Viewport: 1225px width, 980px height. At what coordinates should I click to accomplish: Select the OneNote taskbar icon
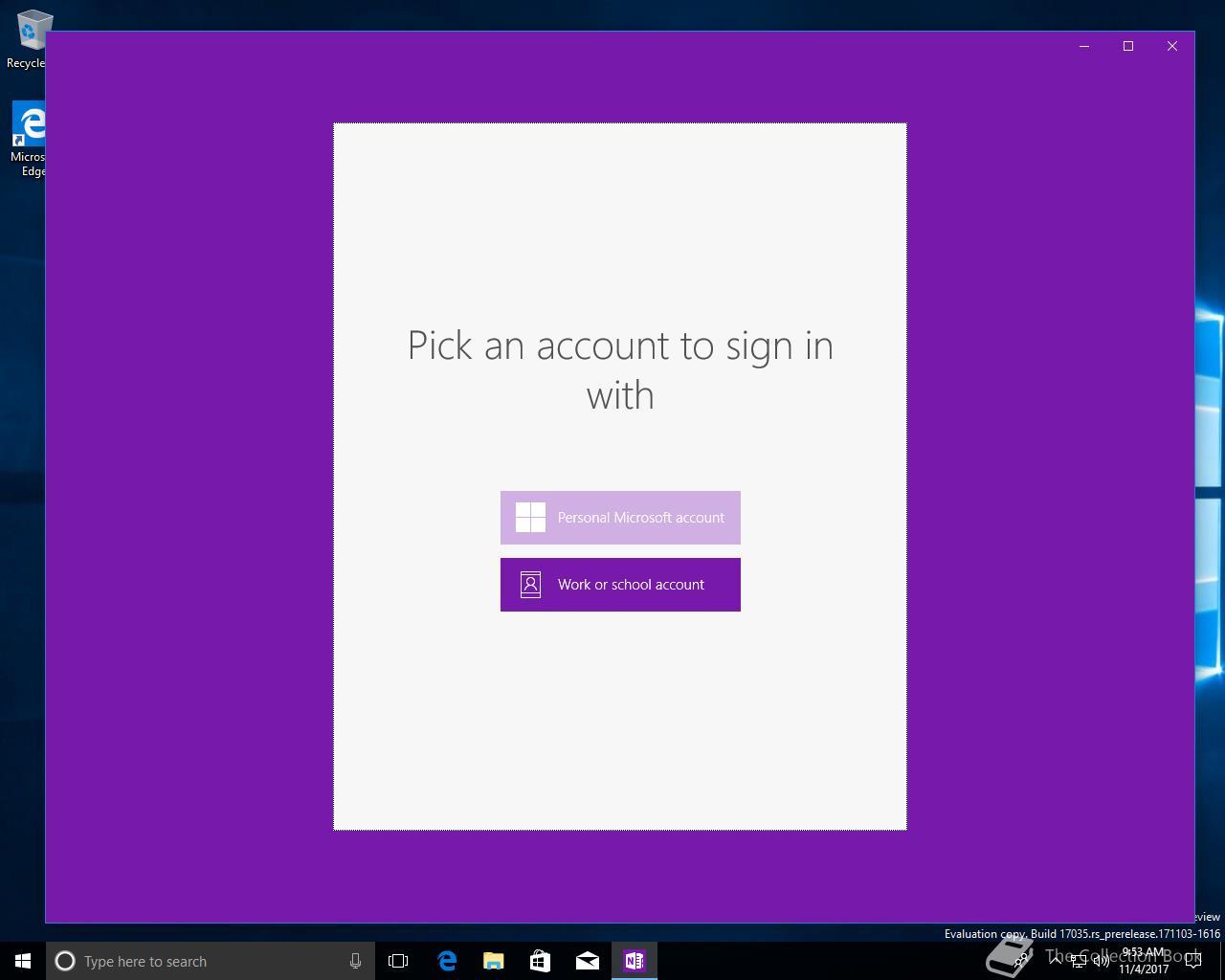634,961
